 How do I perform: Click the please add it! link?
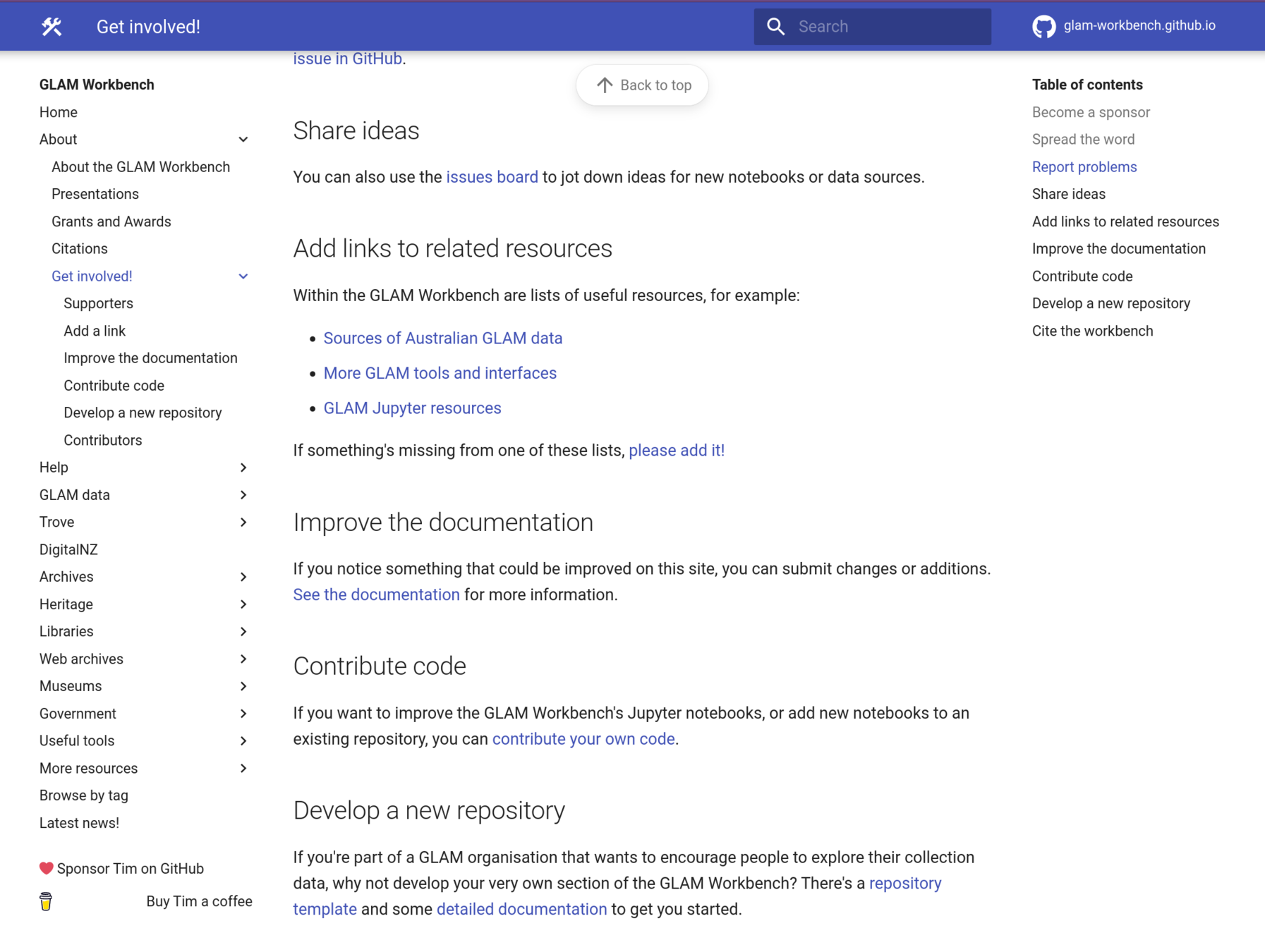coord(677,451)
